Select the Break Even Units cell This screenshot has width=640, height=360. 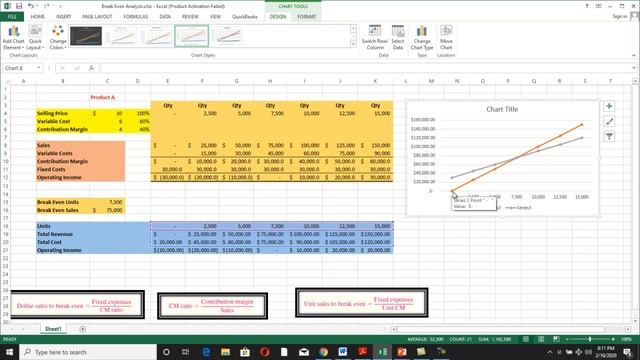[x=63, y=202]
